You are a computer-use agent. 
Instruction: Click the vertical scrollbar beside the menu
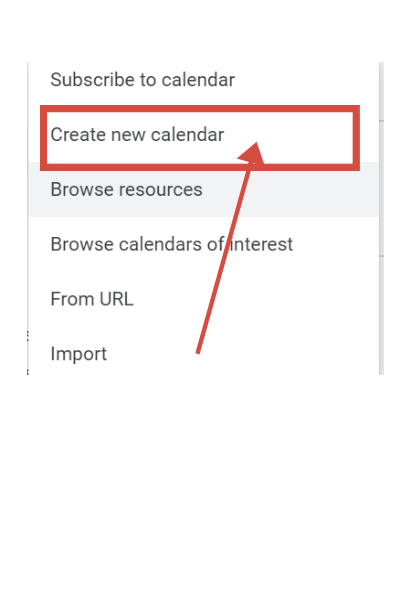[381, 218]
